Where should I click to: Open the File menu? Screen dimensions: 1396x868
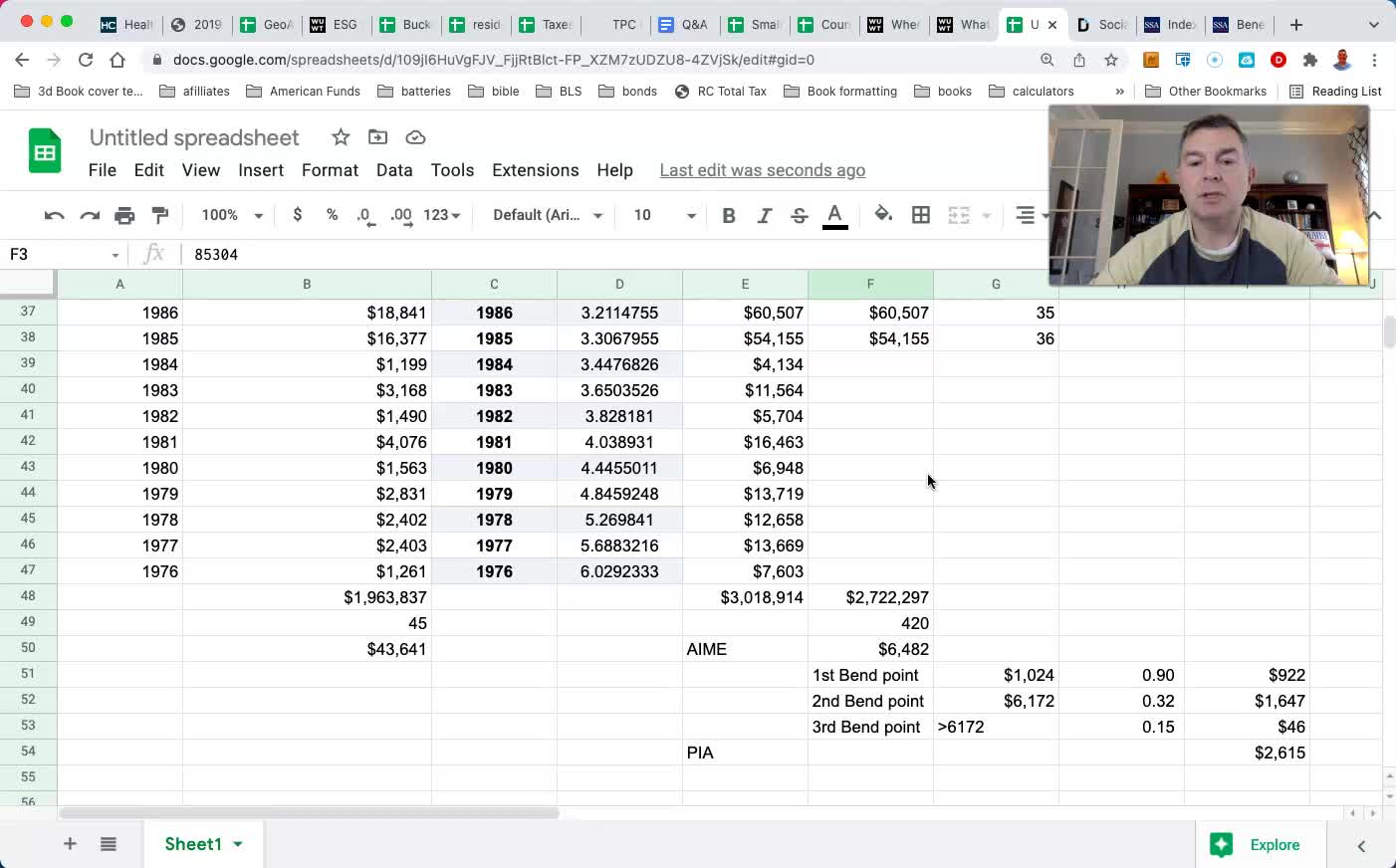pyautogui.click(x=102, y=170)
